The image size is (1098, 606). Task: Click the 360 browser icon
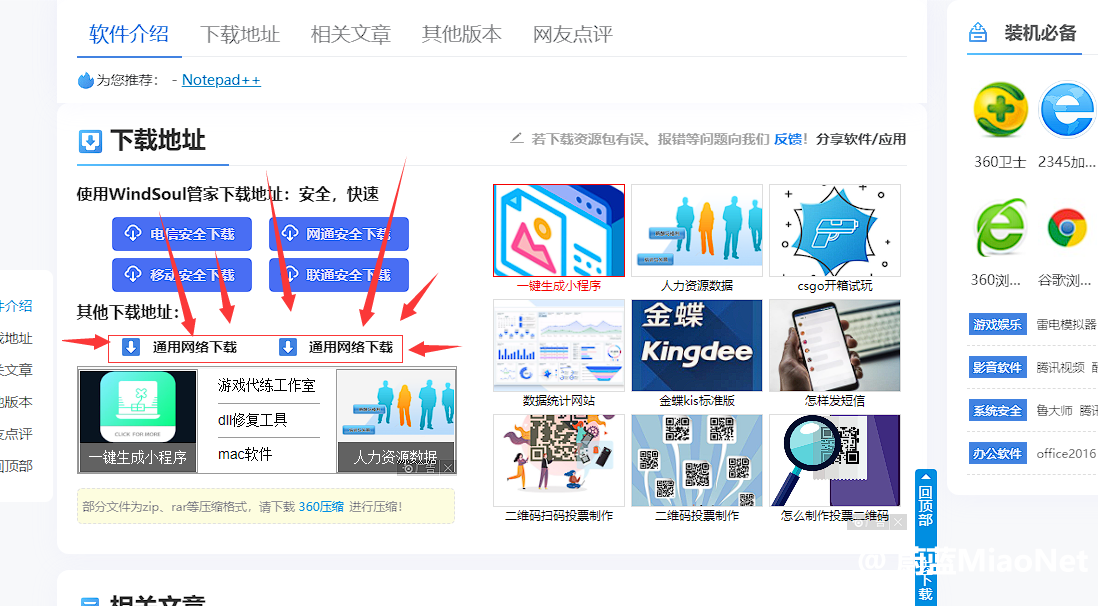[x=1000, y=229]
